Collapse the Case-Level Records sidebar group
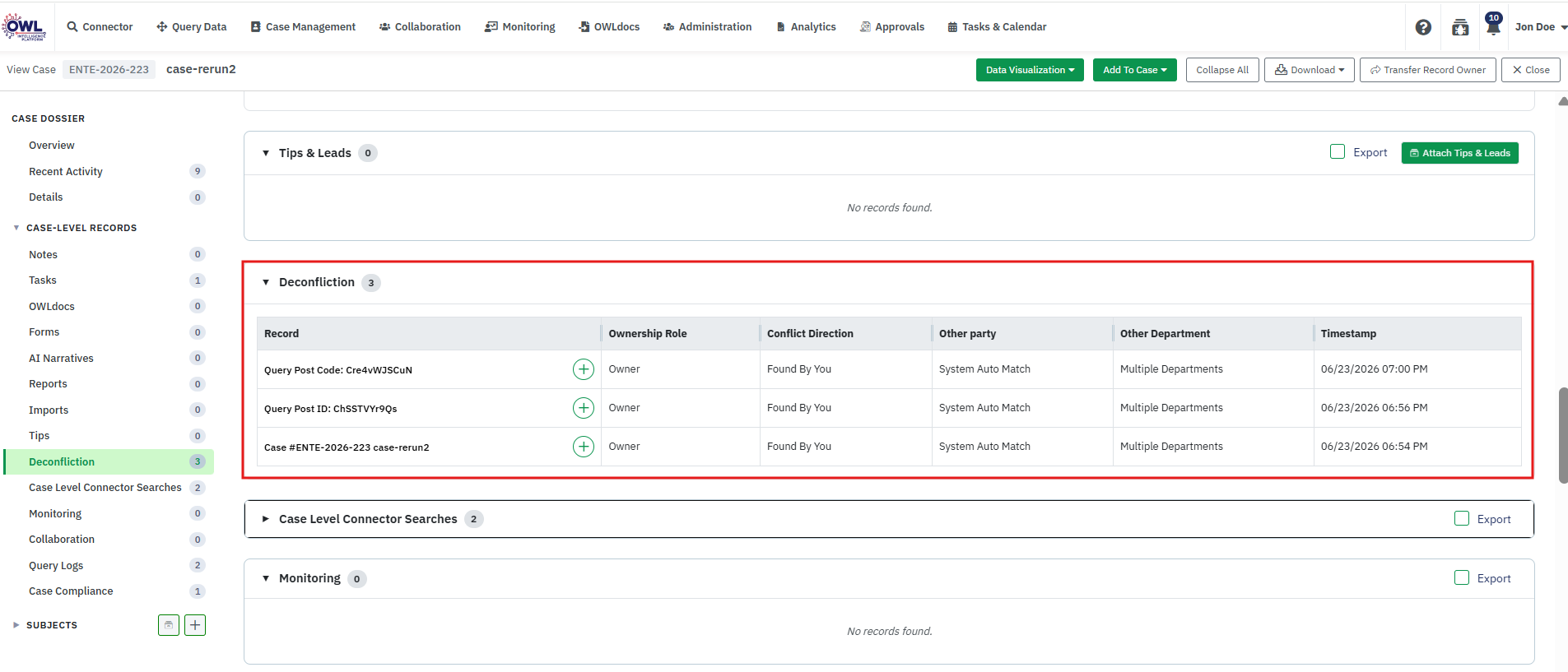The width and height of the screenshot is (1568, 672). (x=16, y=228)
